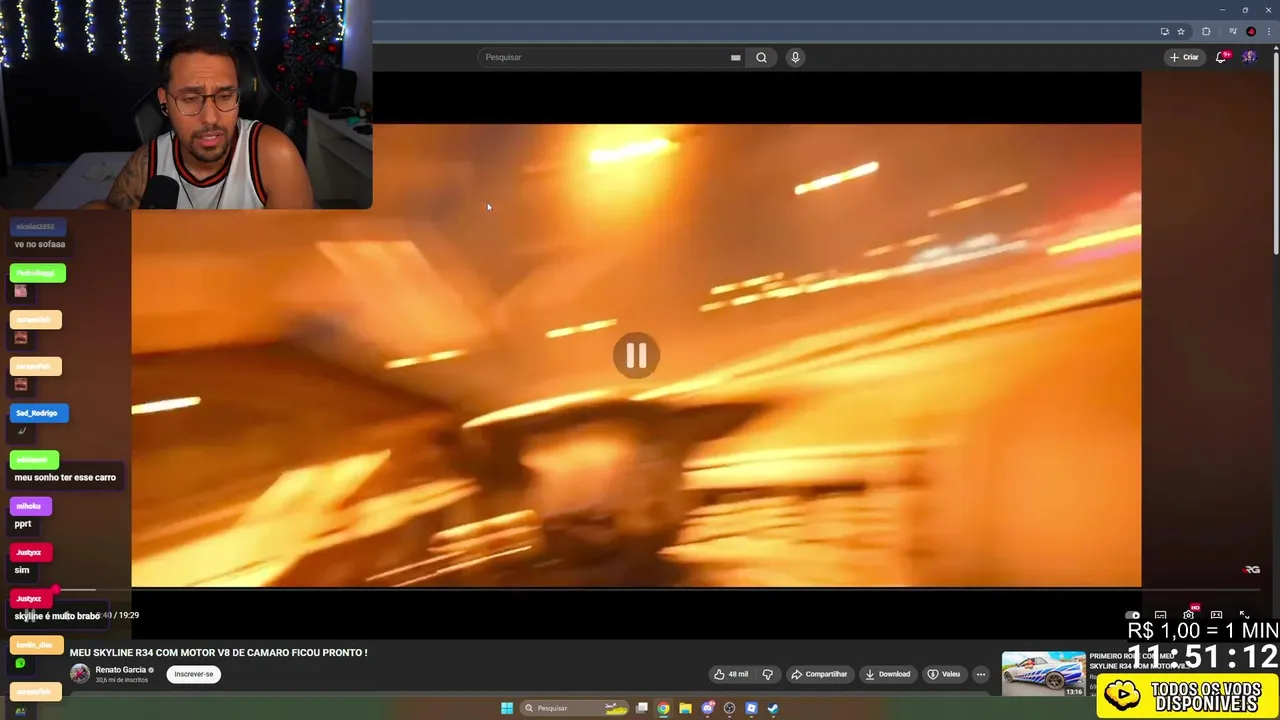Open Chrome extensions puzzle icon
The height and width of the screenshot is (720, 1280).
(x=1206, y=31)
